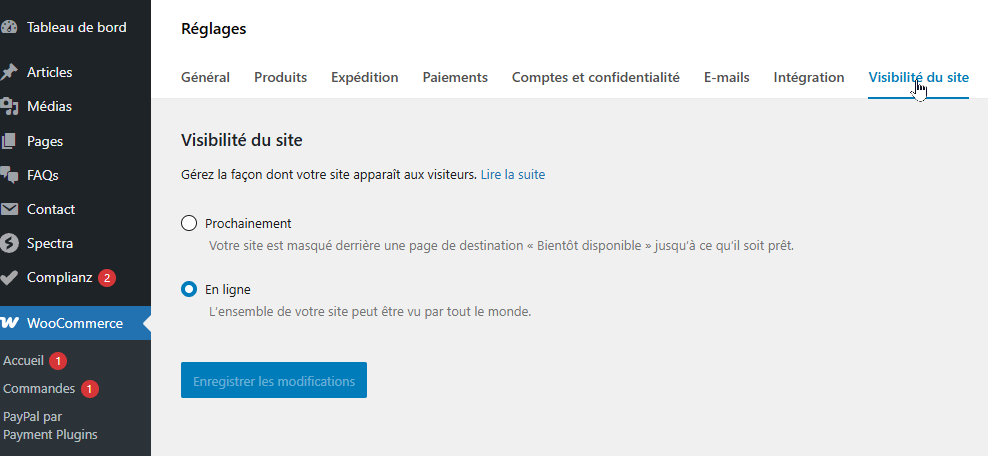
Task: Open the Paiements tab
Action: (455, 78)
